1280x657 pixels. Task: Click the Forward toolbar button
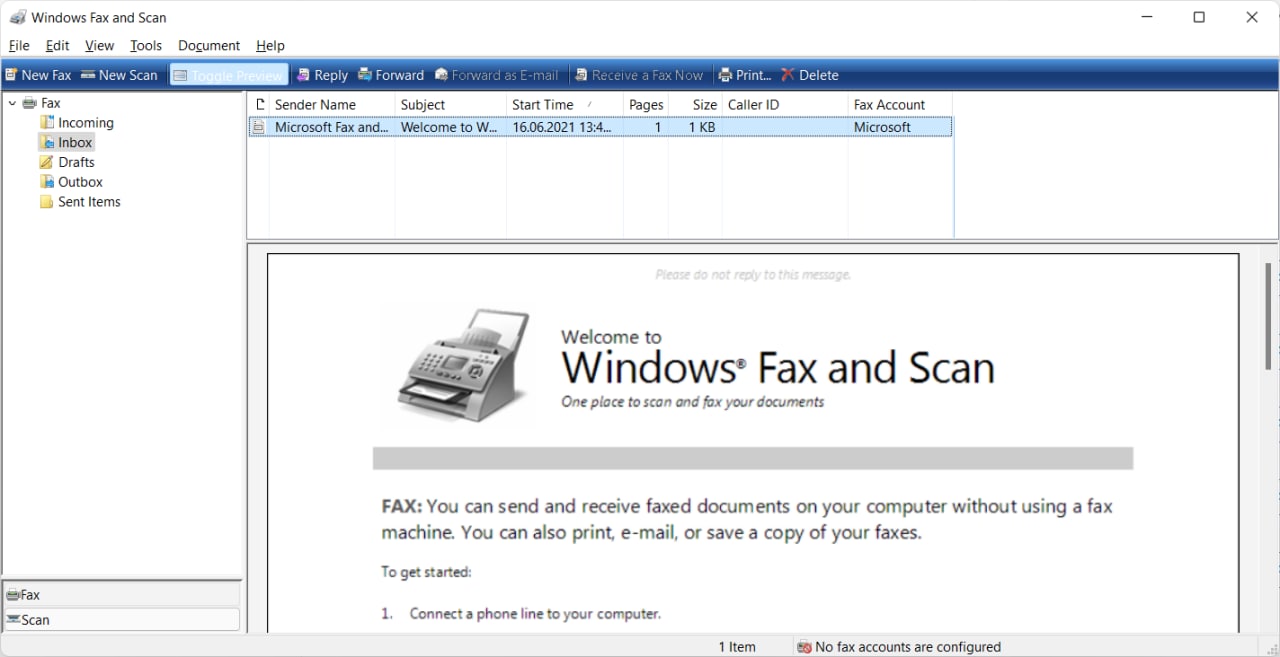pyautogui.click(x=391, y=75)
